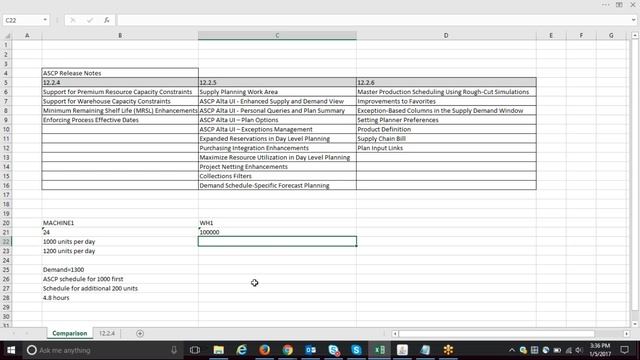Open Ribbon Display Options icon
The image size is (640, 360).
(x=619, y=4)
